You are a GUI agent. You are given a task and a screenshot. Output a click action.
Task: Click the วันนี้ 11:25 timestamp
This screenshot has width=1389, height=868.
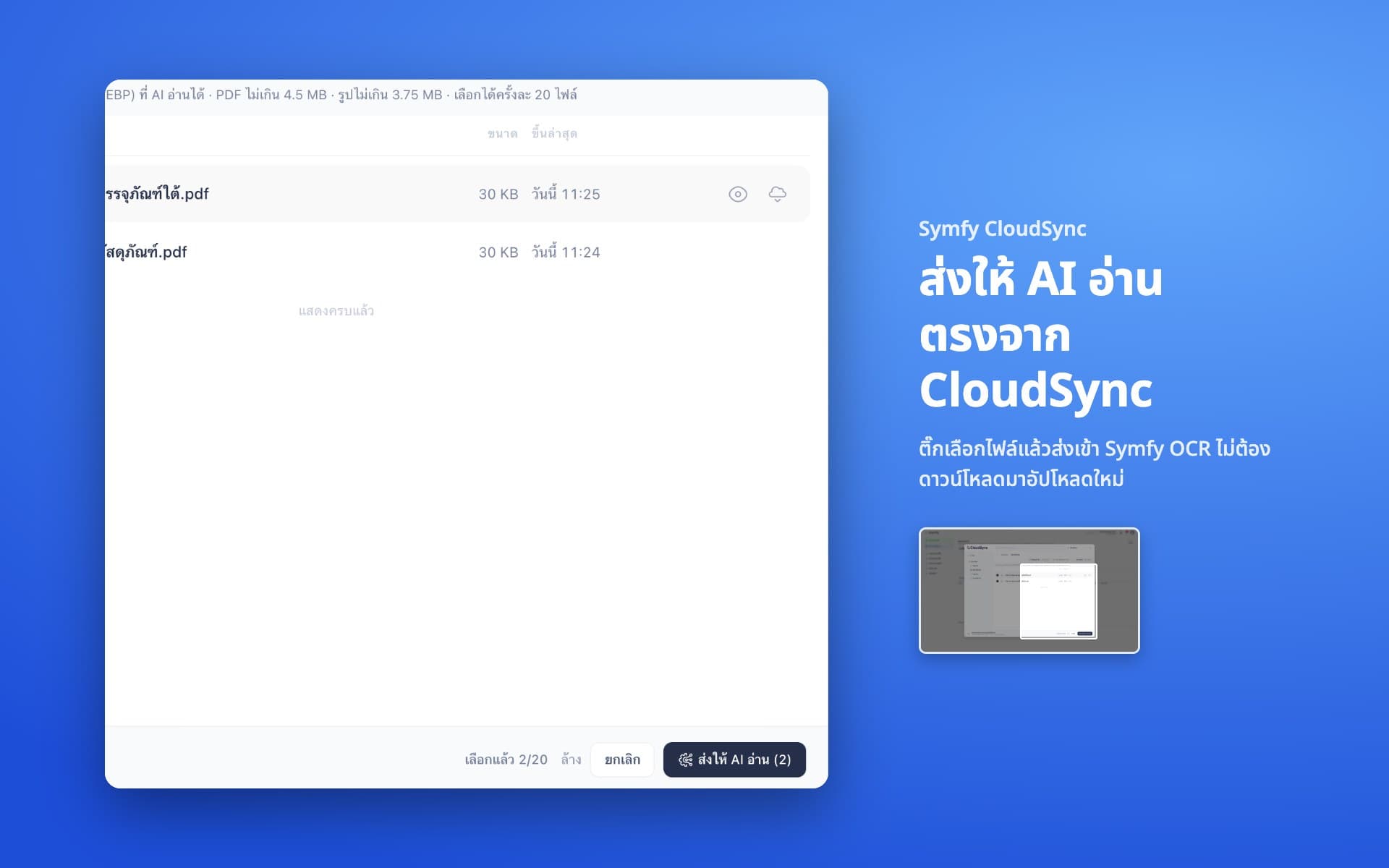pyautogui.click(x=566, y=194)
